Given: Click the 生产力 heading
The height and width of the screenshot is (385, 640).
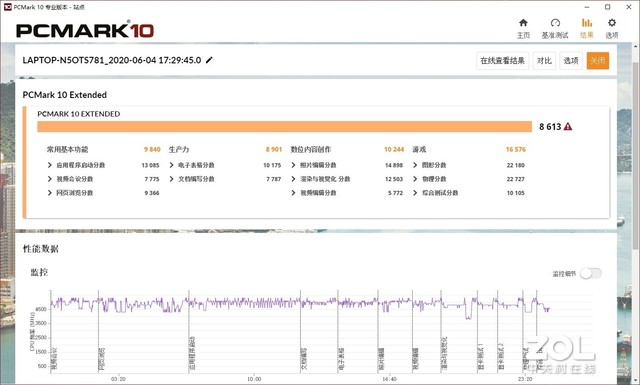Looking at the screenshot, I should [x=179, y=149].
